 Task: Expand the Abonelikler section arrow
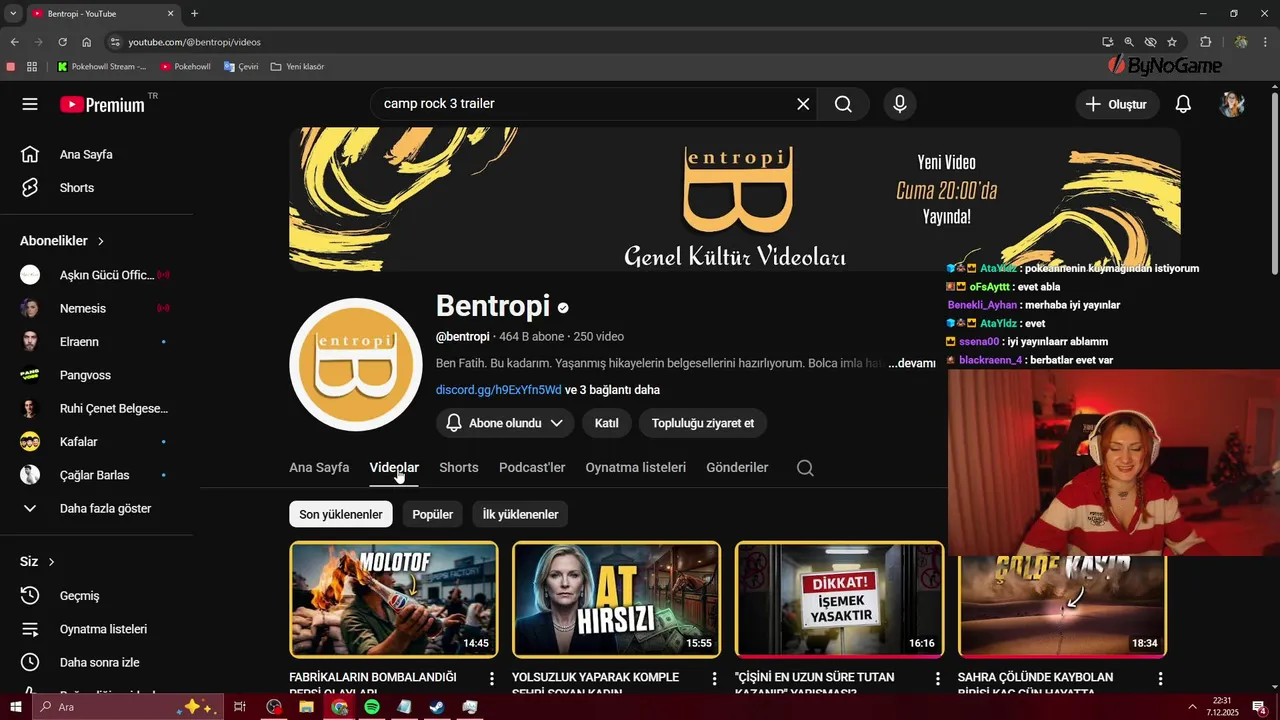pyautogui.click(x=101, y=241)
